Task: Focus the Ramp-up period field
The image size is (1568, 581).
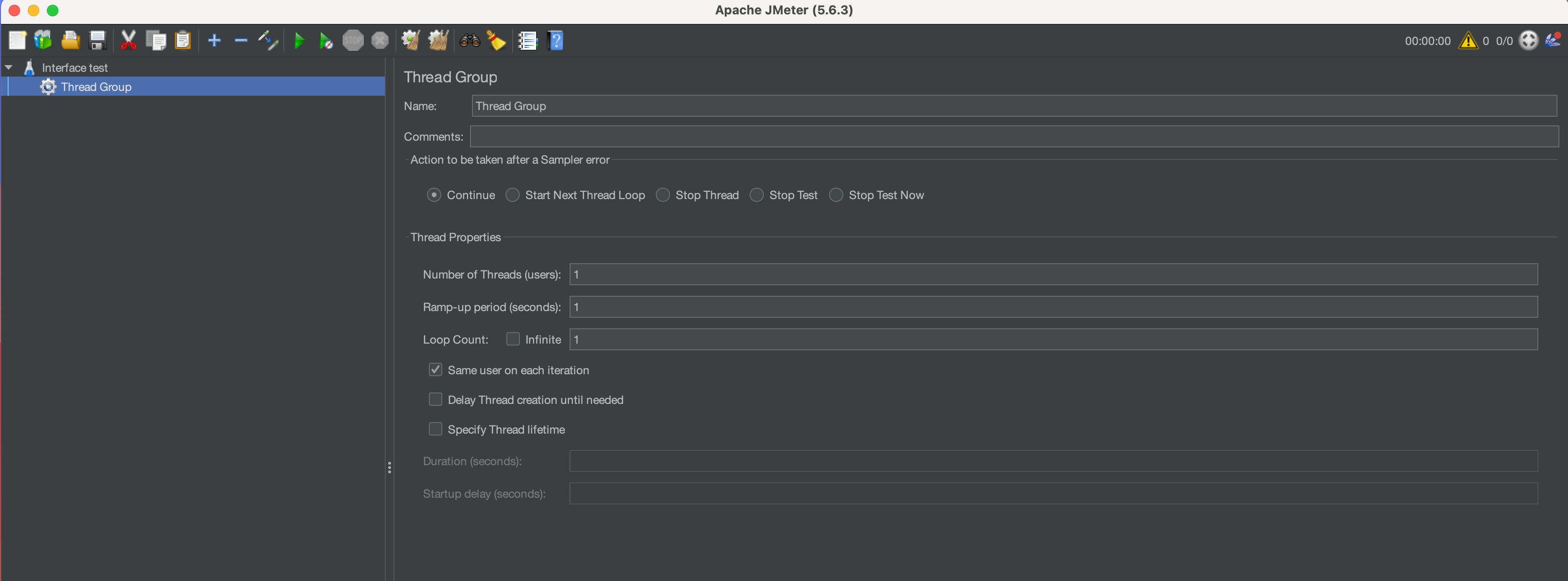Action: coord(1053,307)
